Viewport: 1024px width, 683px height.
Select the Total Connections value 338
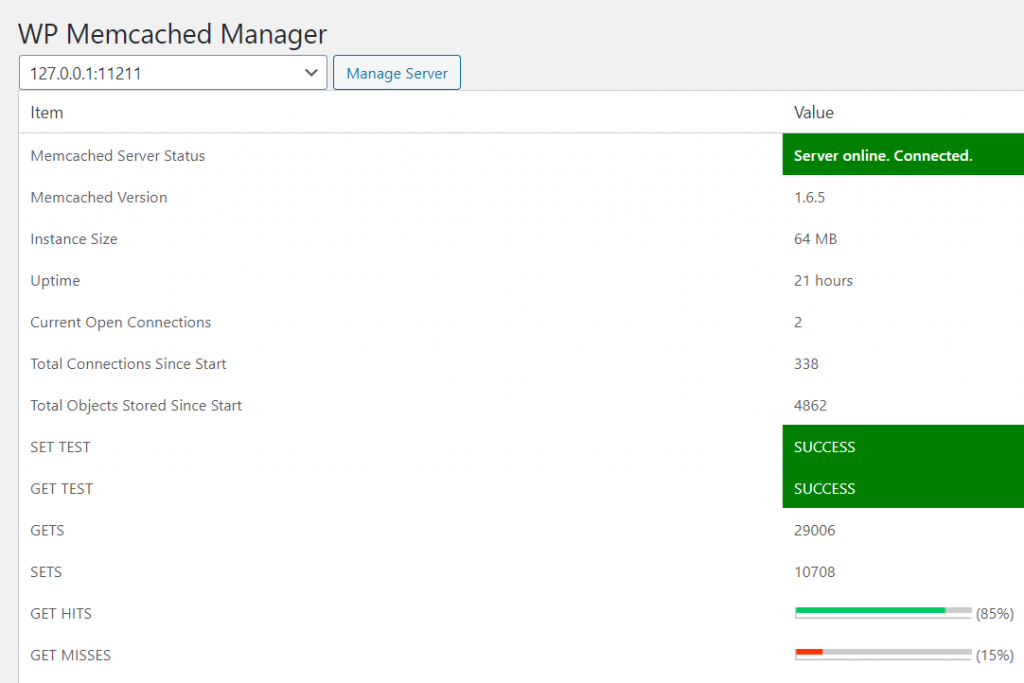pyautogui.click(x=806, y=364)
